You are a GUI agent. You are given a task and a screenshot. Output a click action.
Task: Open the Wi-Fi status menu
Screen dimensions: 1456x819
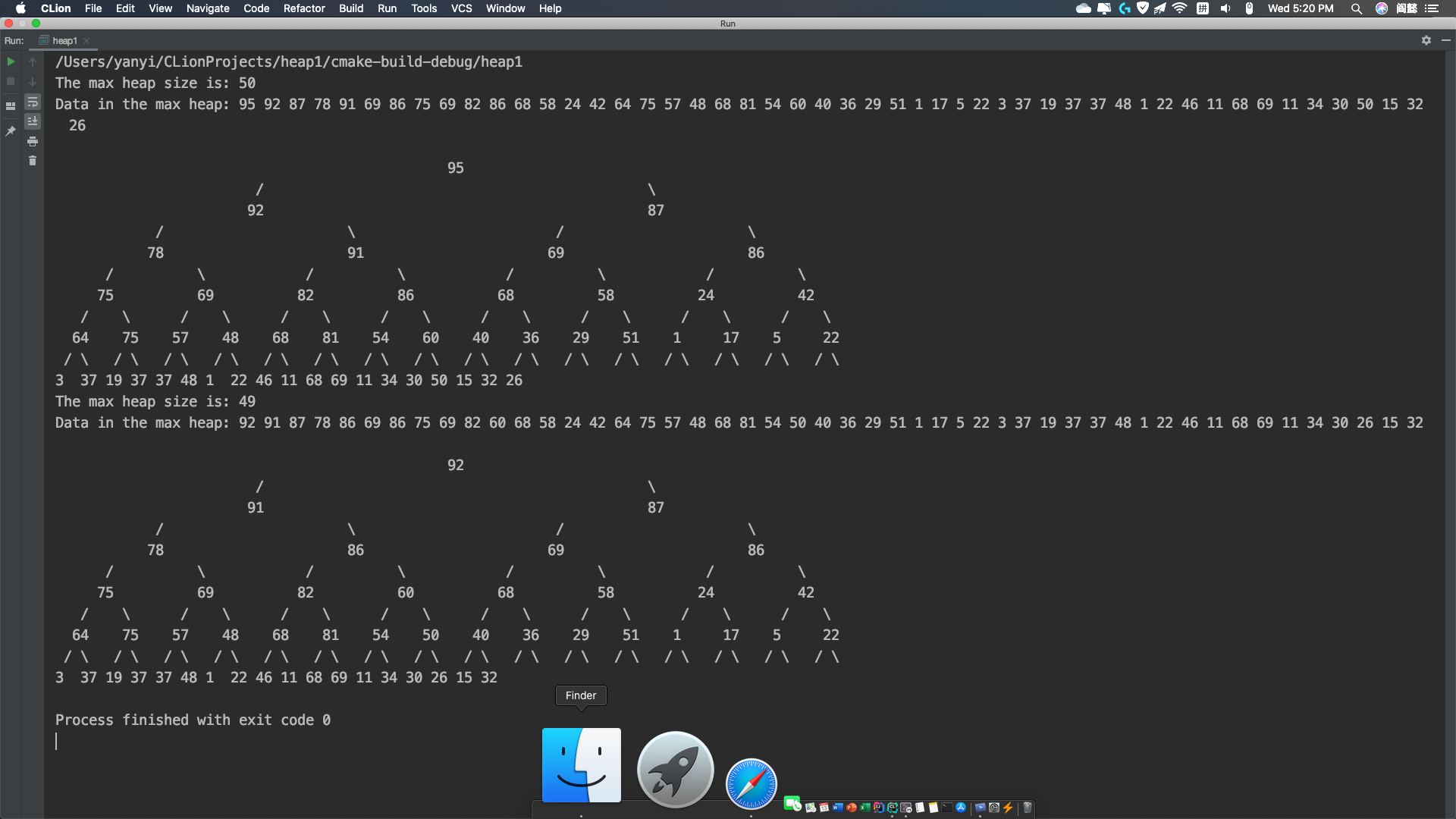[1179, 8]
